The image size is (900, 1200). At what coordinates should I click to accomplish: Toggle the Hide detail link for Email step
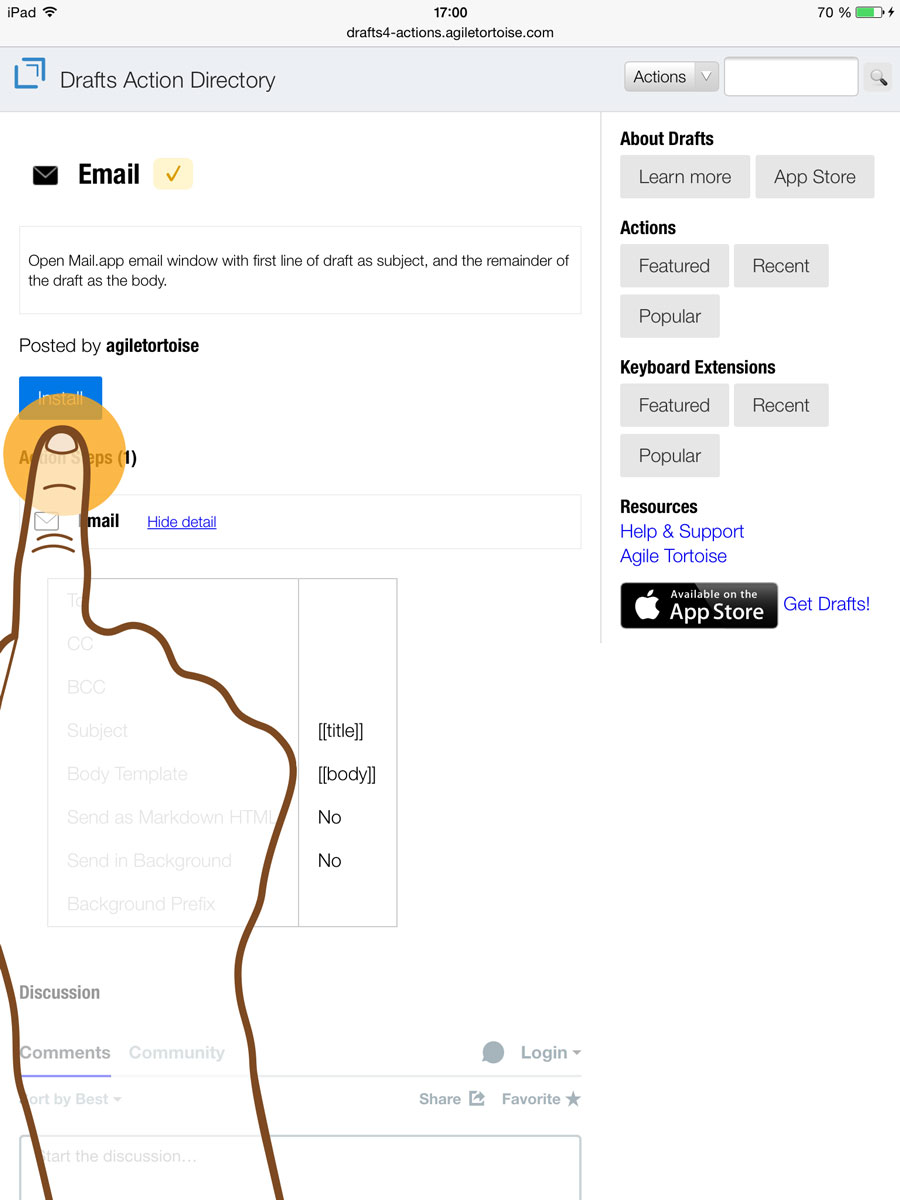pyautogui.click(x=182, y=522)
